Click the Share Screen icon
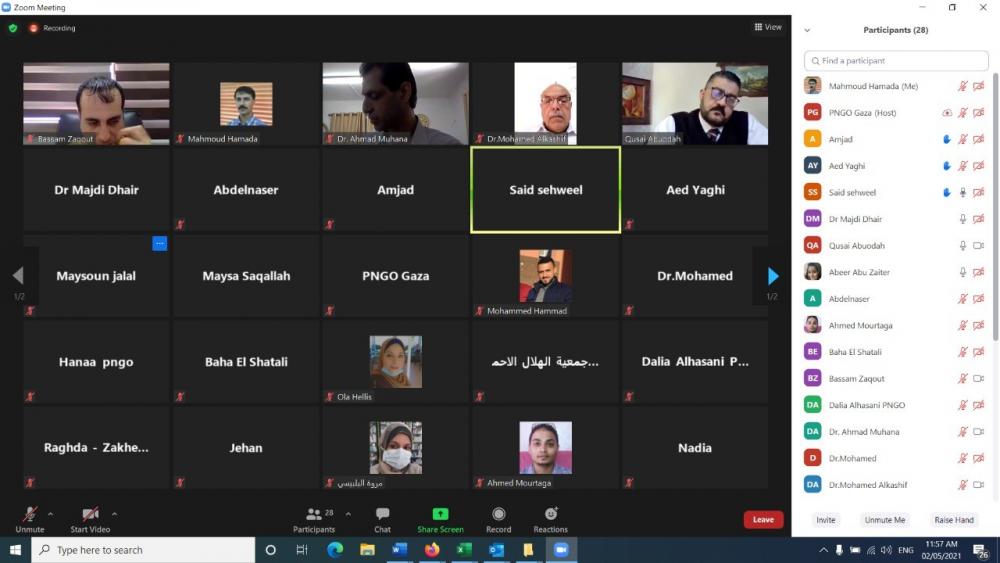 coord(440,514)
